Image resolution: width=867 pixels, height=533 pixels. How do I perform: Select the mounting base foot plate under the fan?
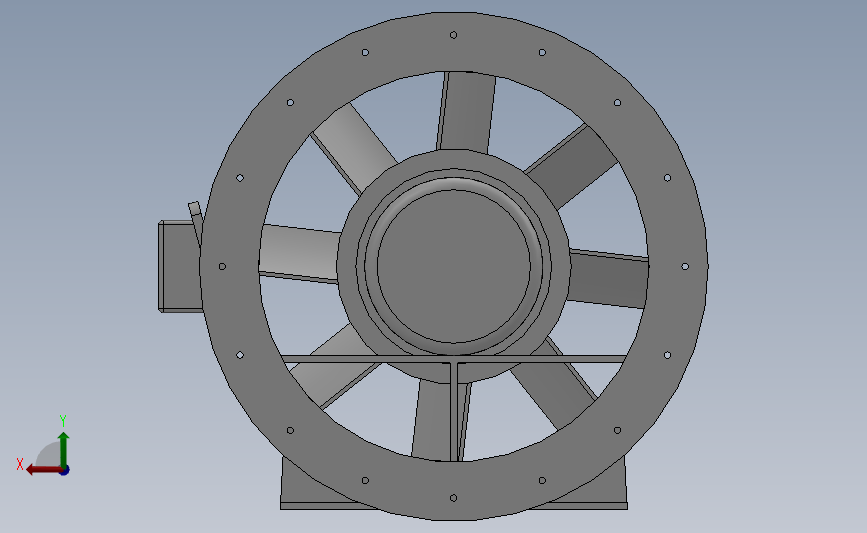coord(453,506)
